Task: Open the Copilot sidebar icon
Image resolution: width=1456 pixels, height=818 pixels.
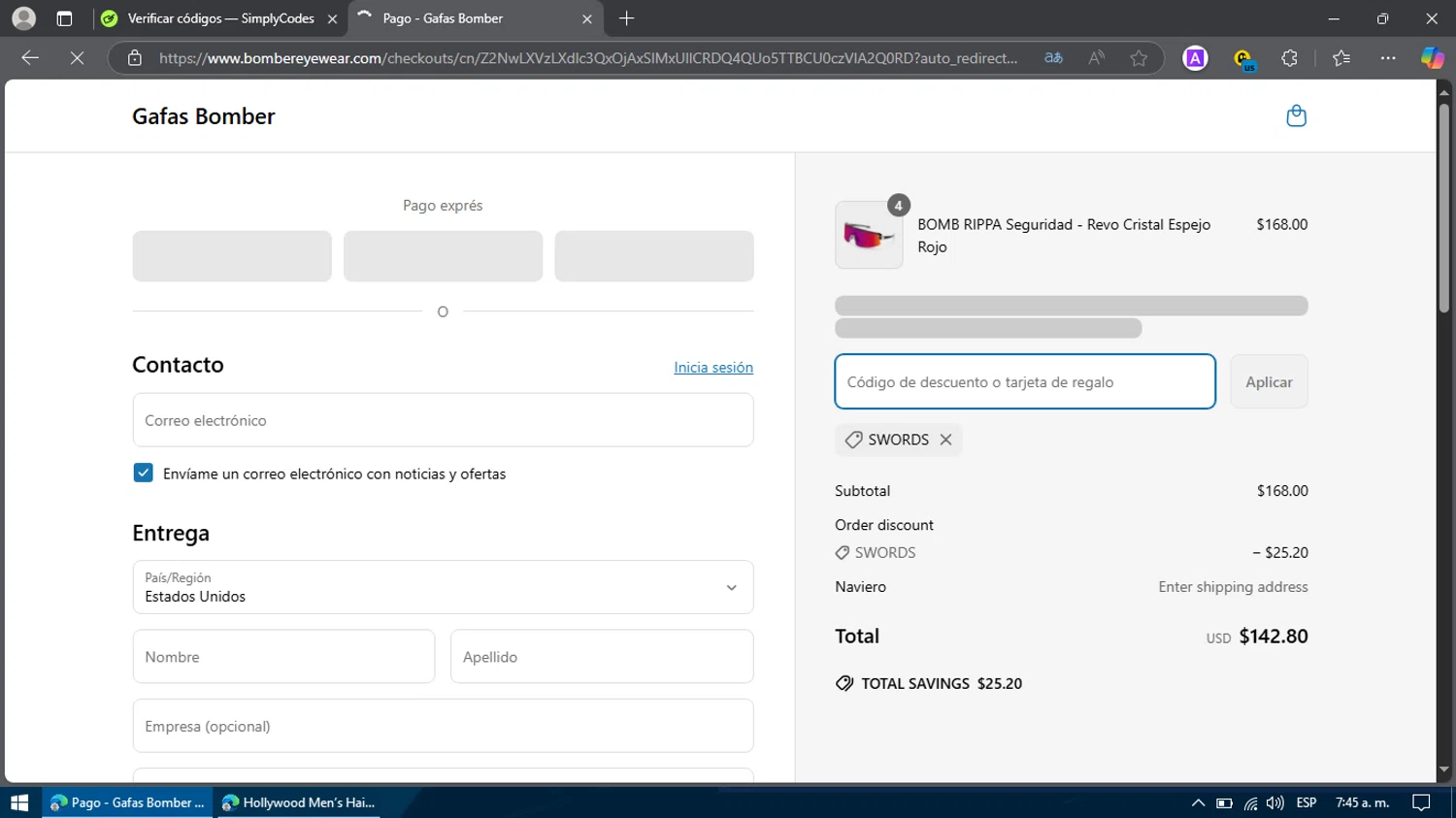Action: tap(1432, 58)
